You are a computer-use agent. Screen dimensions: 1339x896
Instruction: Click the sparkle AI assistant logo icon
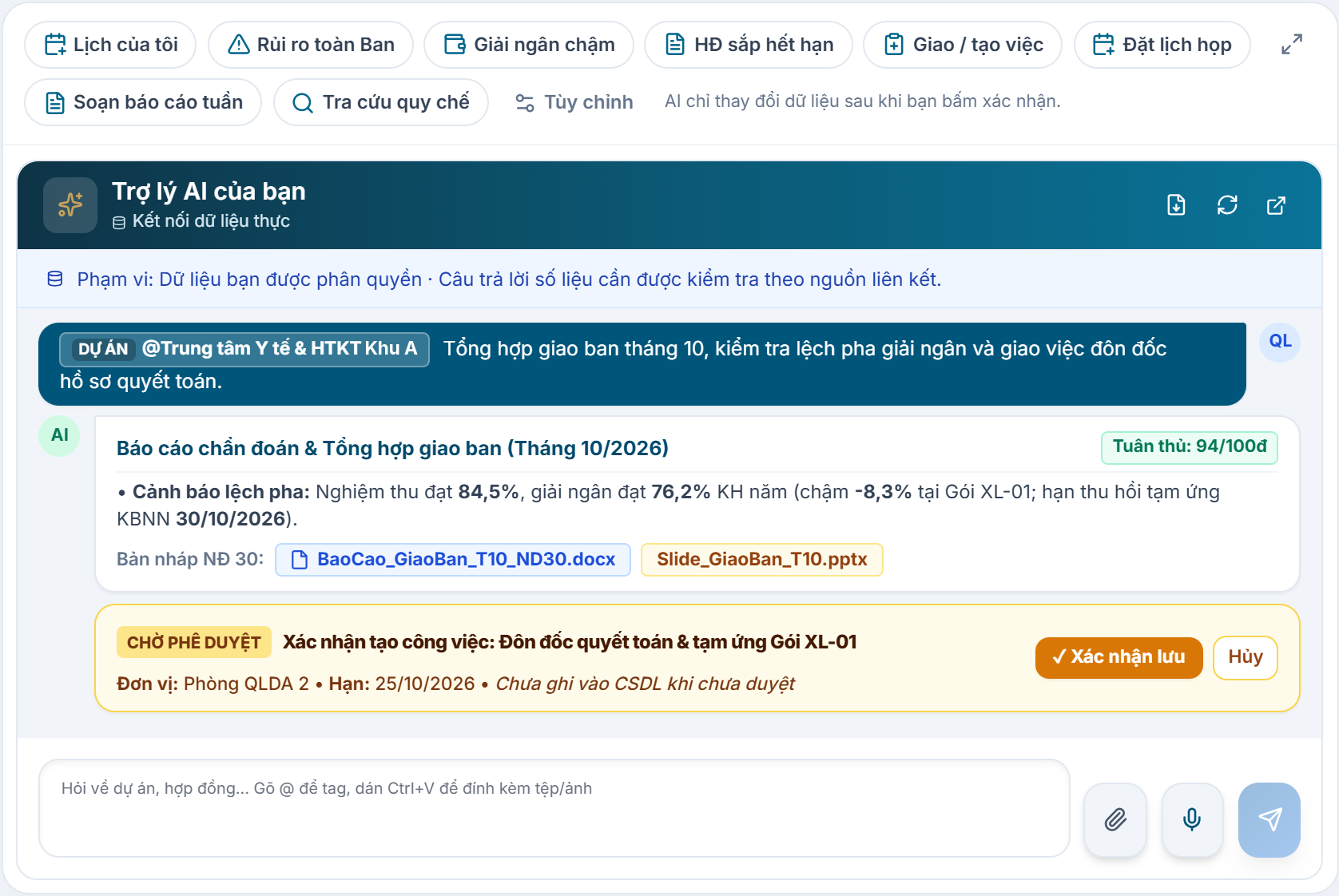point(70,205)
